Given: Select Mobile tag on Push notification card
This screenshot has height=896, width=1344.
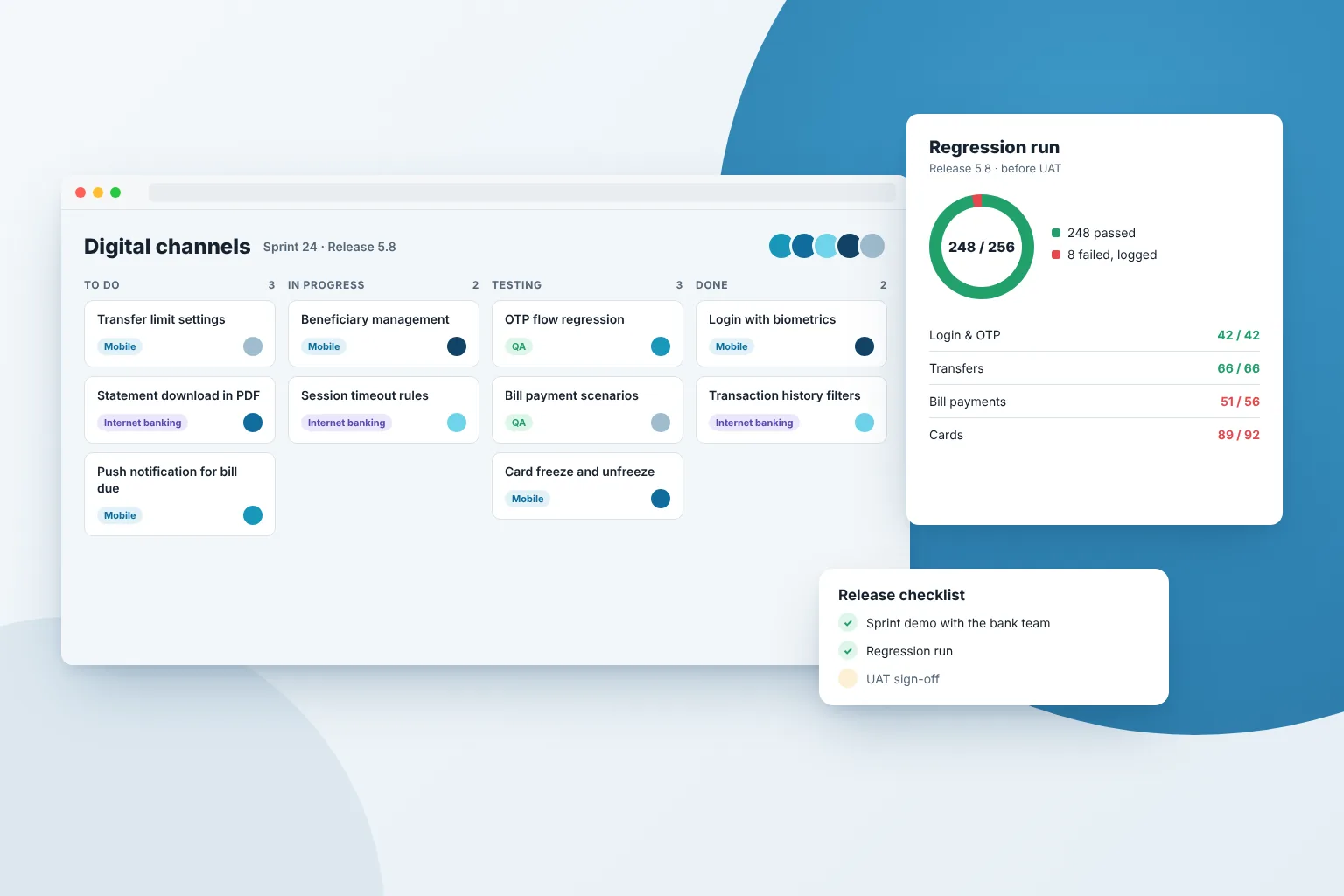Looking at the screenshot, I should click(120, 515).
